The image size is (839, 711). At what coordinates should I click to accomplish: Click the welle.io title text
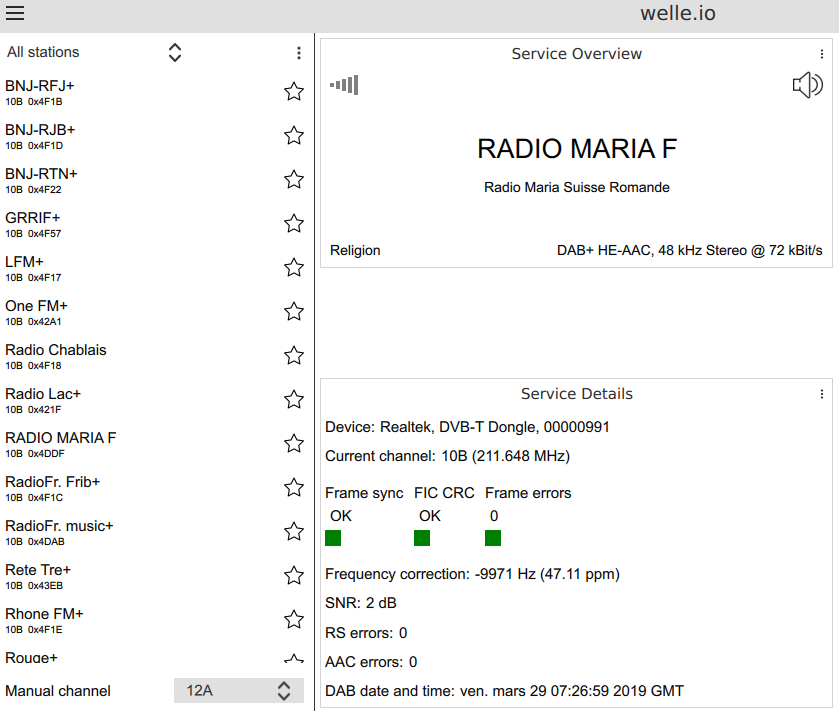(678, 13)
